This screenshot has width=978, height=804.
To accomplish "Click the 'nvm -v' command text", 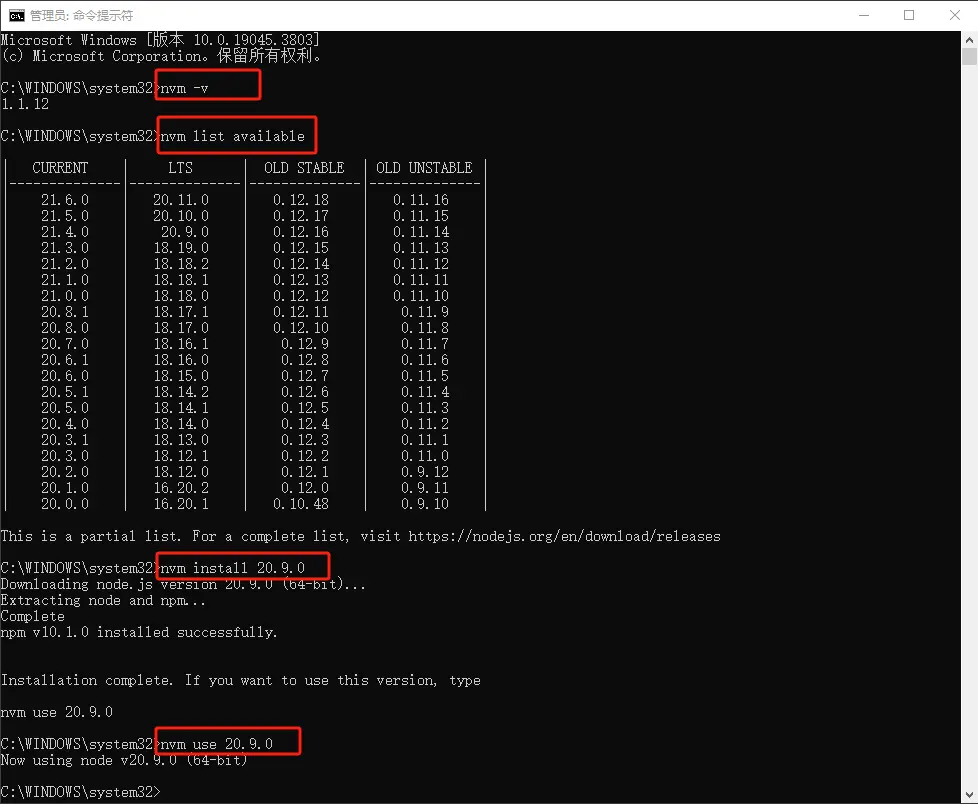I will pyautogui.click(x=184, y=89).
